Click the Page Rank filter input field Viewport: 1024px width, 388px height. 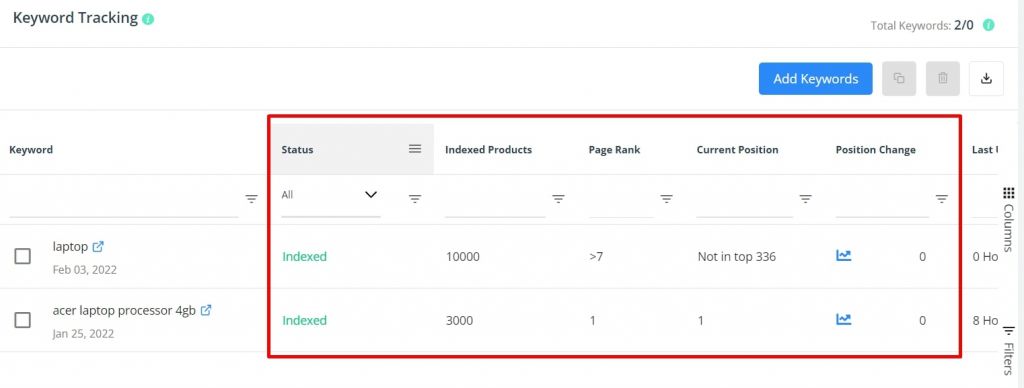620,201
